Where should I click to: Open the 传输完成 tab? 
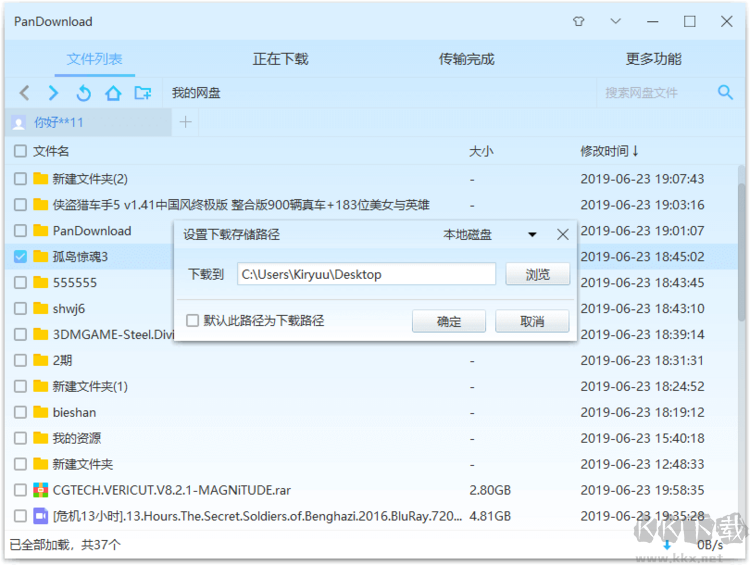(x=466, y=59)
